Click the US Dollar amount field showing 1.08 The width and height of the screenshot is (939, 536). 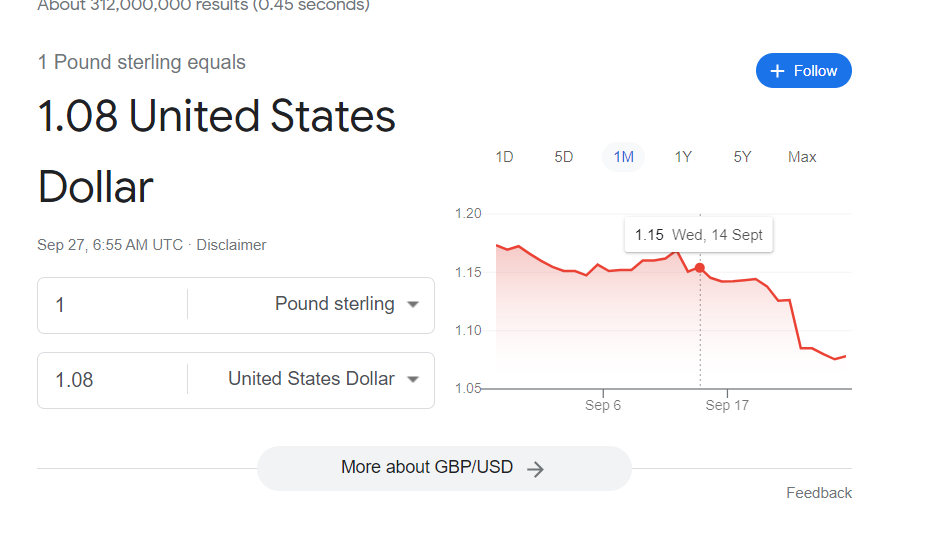[x=112, y=380]
